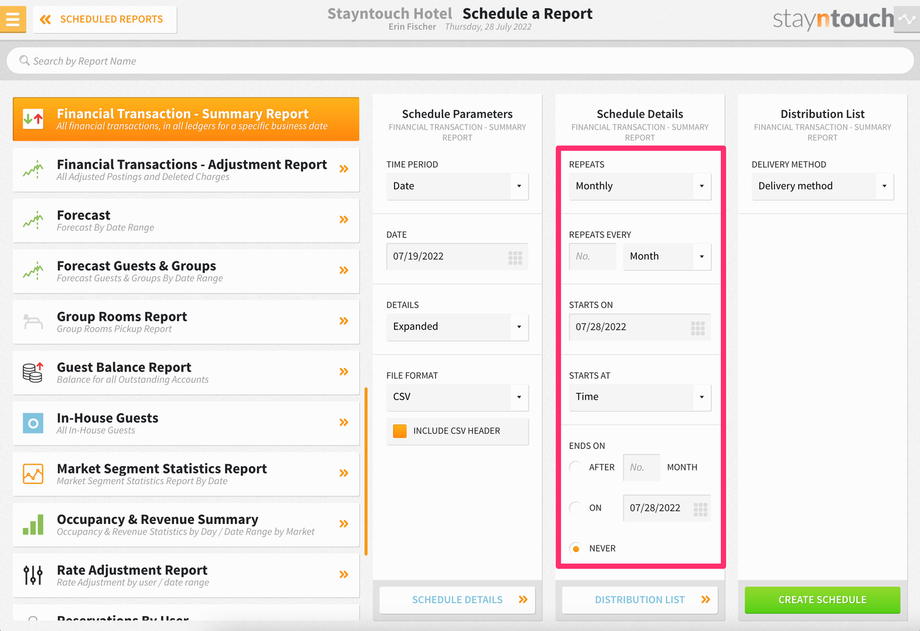The image size is (920, 631).
Task: Open calendar picker for Starts On
Action: (x=698, y=328)
